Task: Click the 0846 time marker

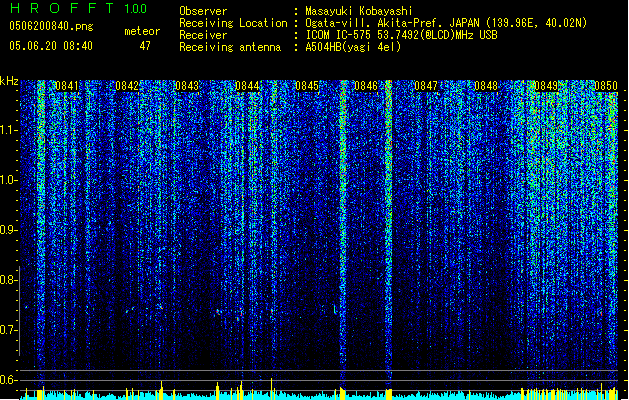Action: [366, 86]
